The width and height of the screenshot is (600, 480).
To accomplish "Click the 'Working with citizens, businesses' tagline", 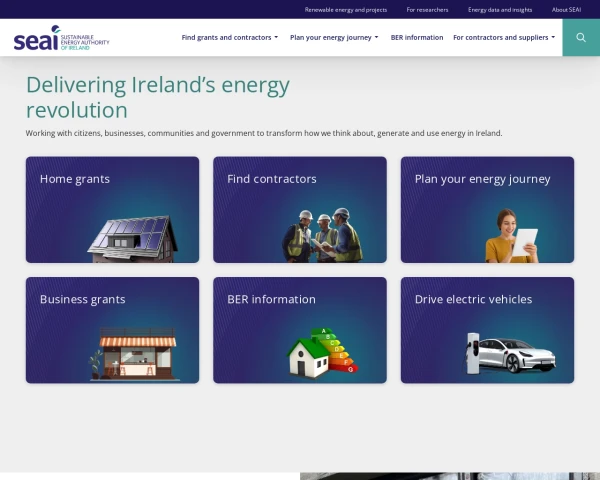I will tap(264, 133).
